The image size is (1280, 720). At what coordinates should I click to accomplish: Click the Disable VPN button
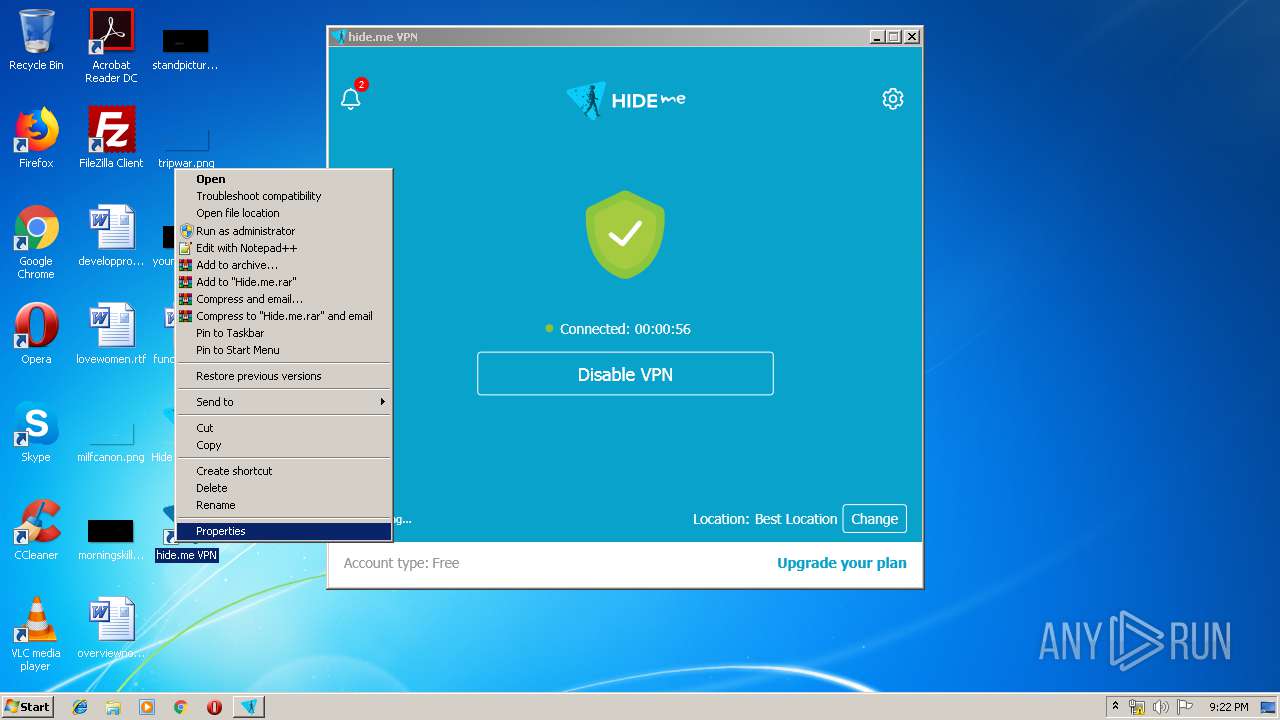(x=625, y=374)
